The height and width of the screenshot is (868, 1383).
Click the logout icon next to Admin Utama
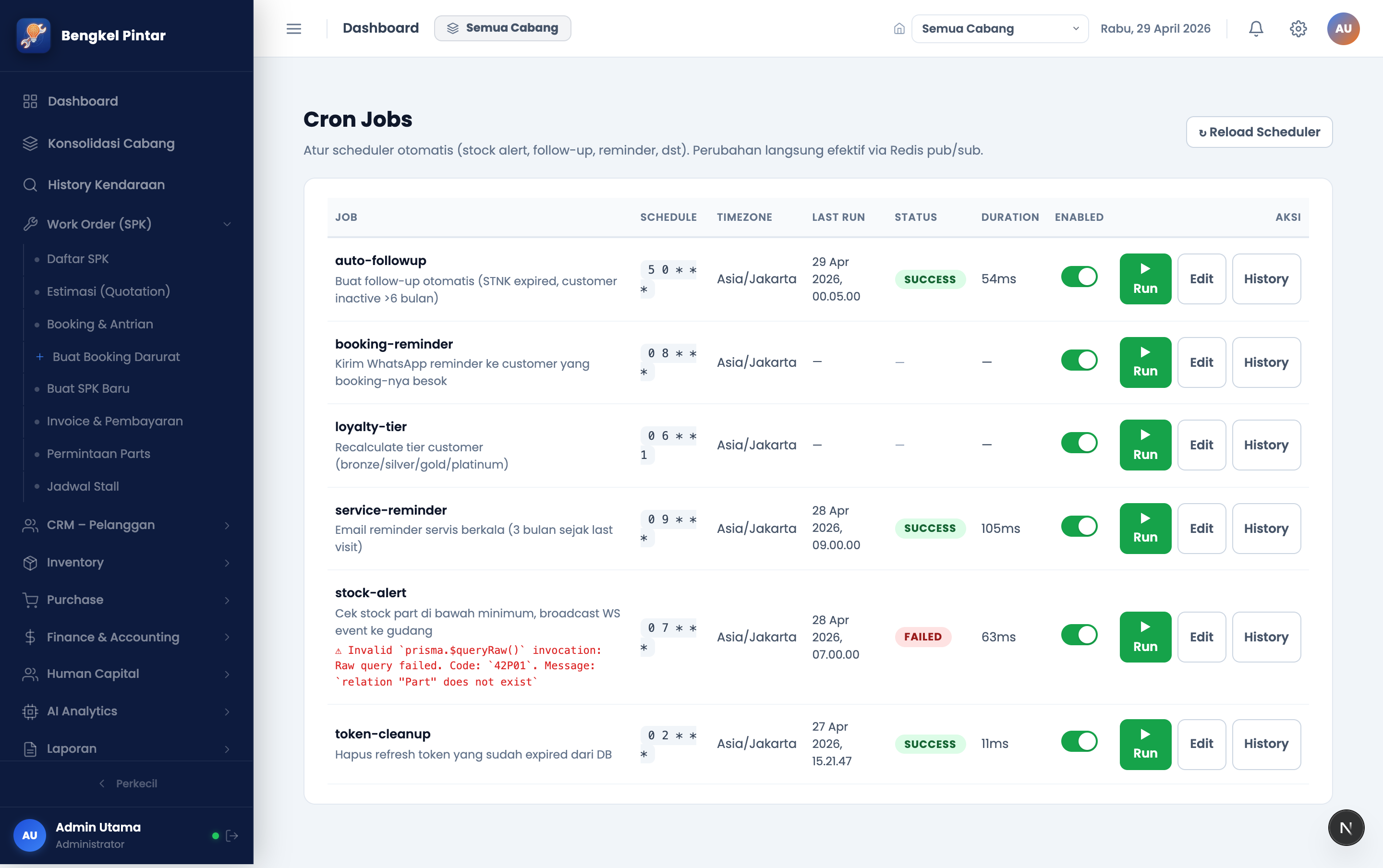tap(232, 836)
